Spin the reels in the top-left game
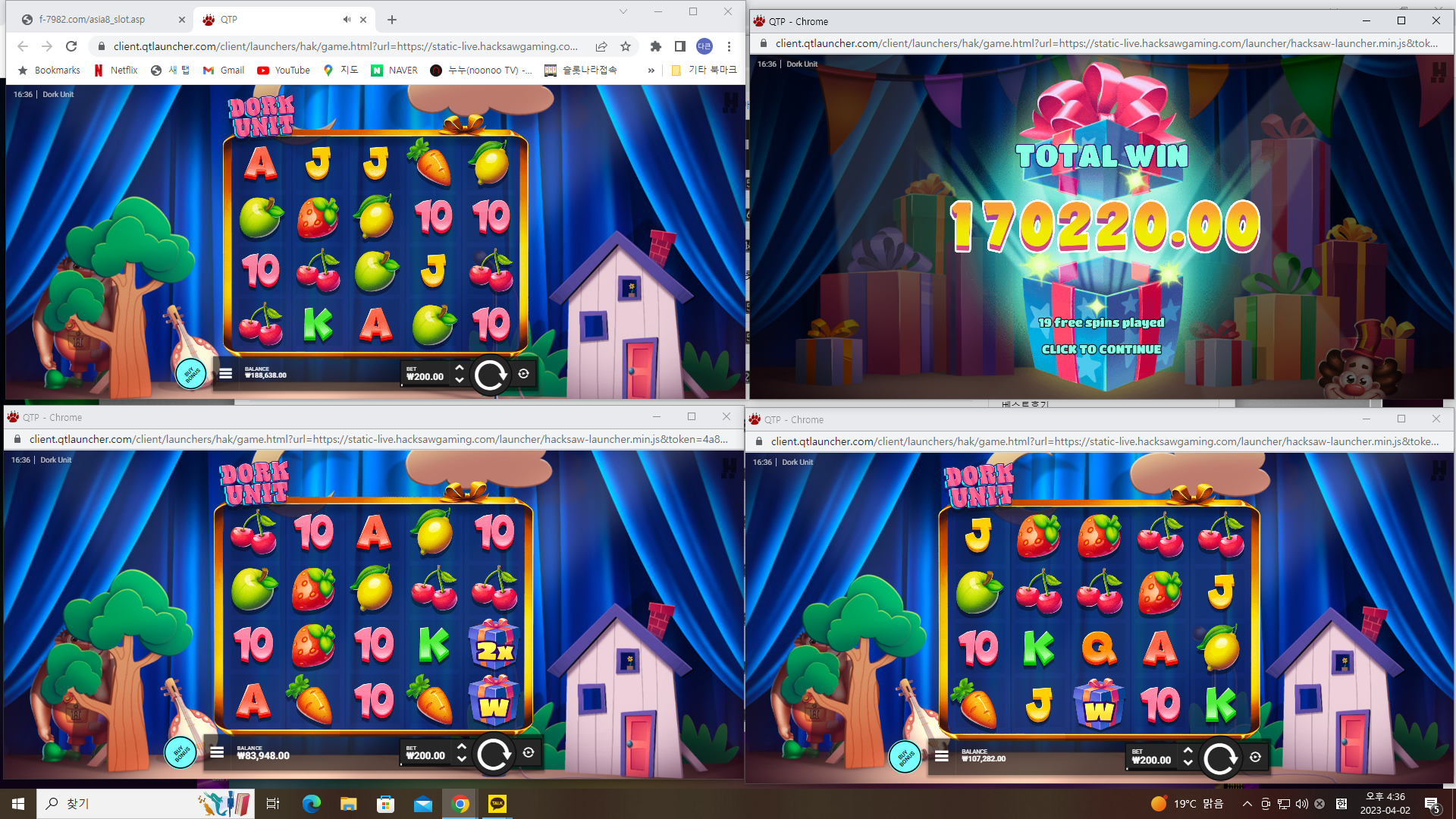Image resolution: width=1456 pixels, height=819 pixels. point(491,375)
